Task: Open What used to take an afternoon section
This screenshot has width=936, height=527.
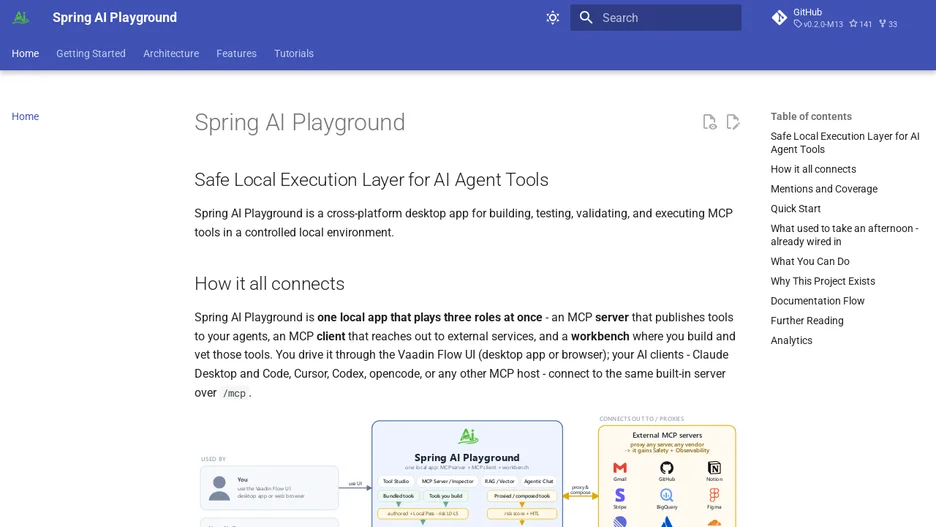Action: pos(844,235)
